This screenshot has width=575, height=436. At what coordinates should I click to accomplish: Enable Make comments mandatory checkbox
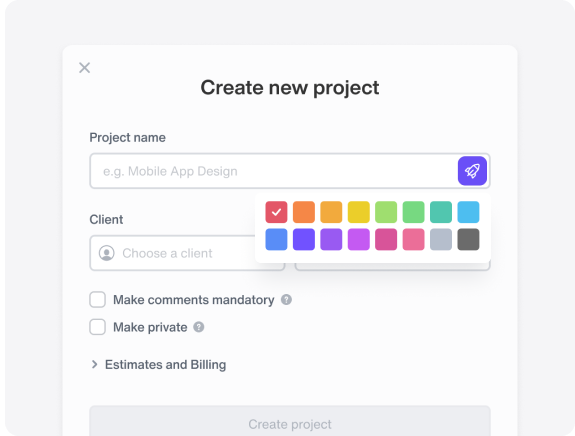tap(98, 300)
